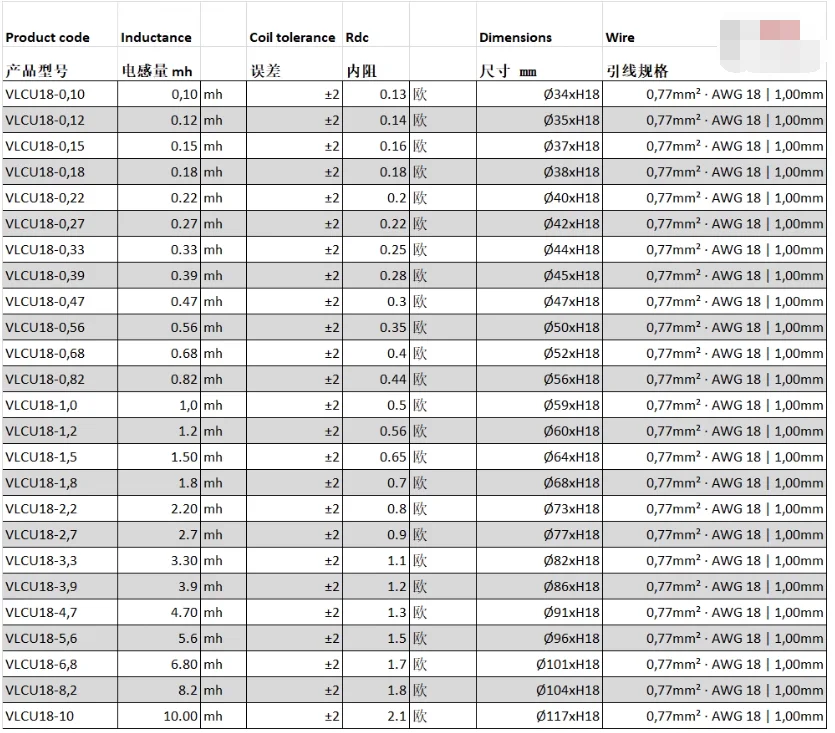
Task: Click the Rdc value 0.65
Action: pyautogui.click(x=376, y=457)
